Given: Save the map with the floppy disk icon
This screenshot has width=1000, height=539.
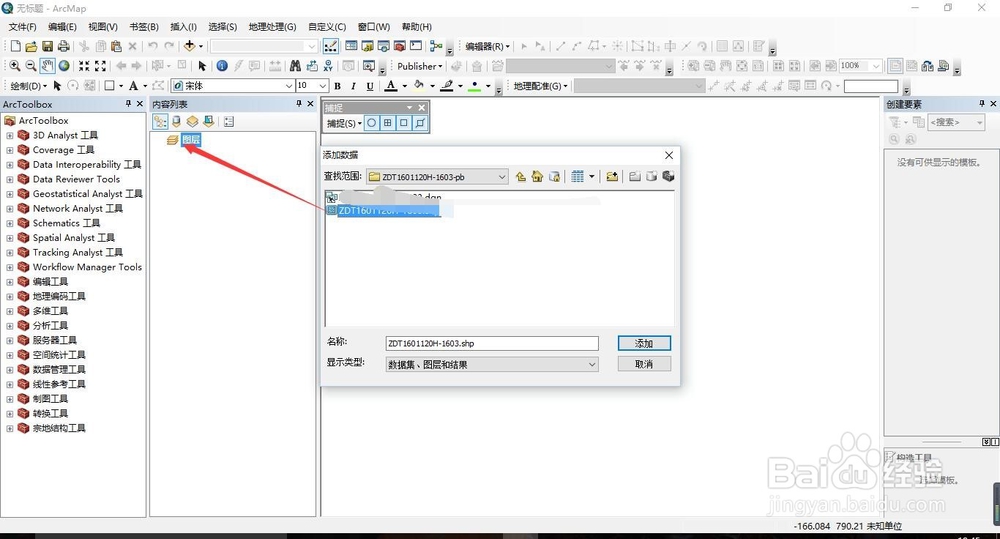Looking at the screenshot, I should [47, 46].
